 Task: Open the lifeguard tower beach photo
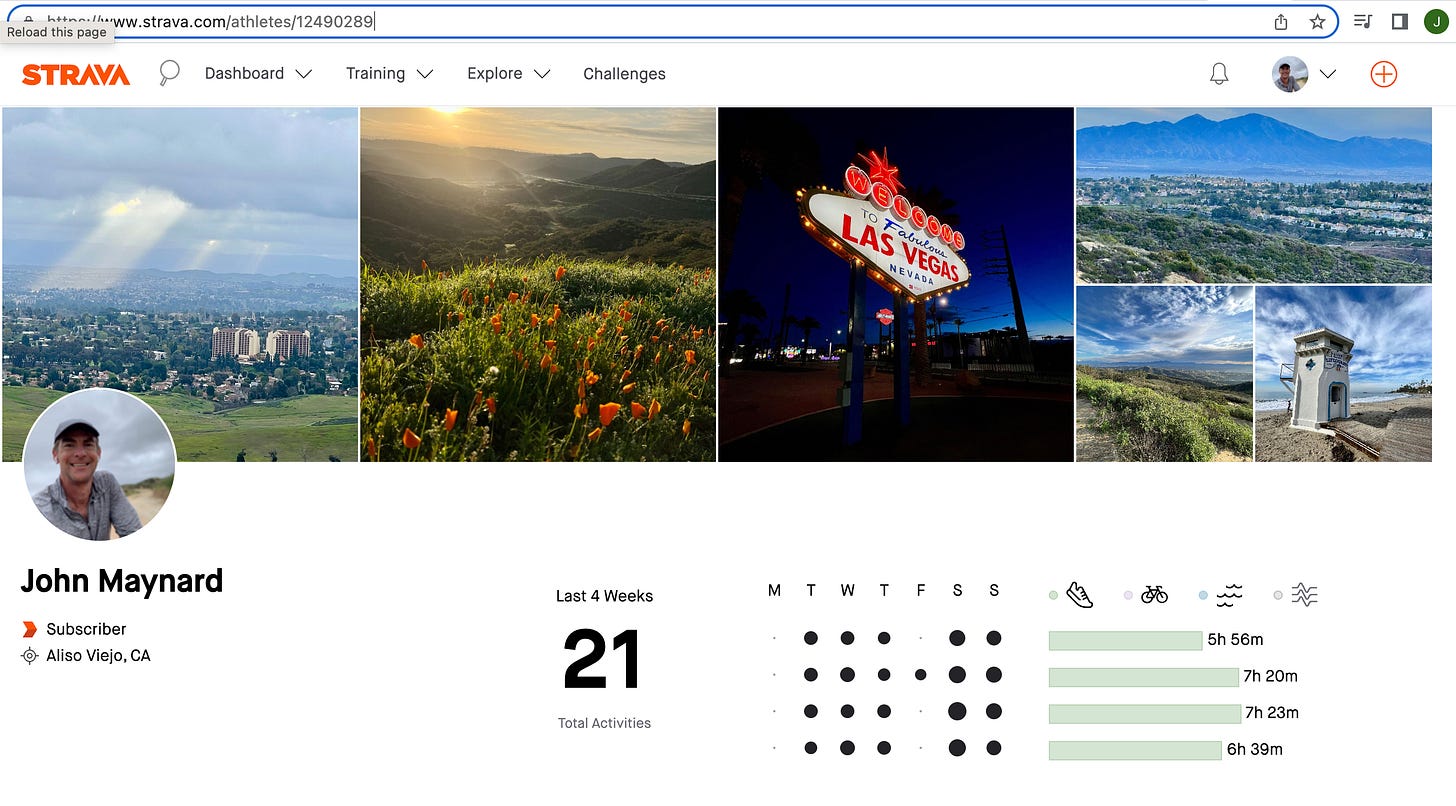click(1343, 374)
